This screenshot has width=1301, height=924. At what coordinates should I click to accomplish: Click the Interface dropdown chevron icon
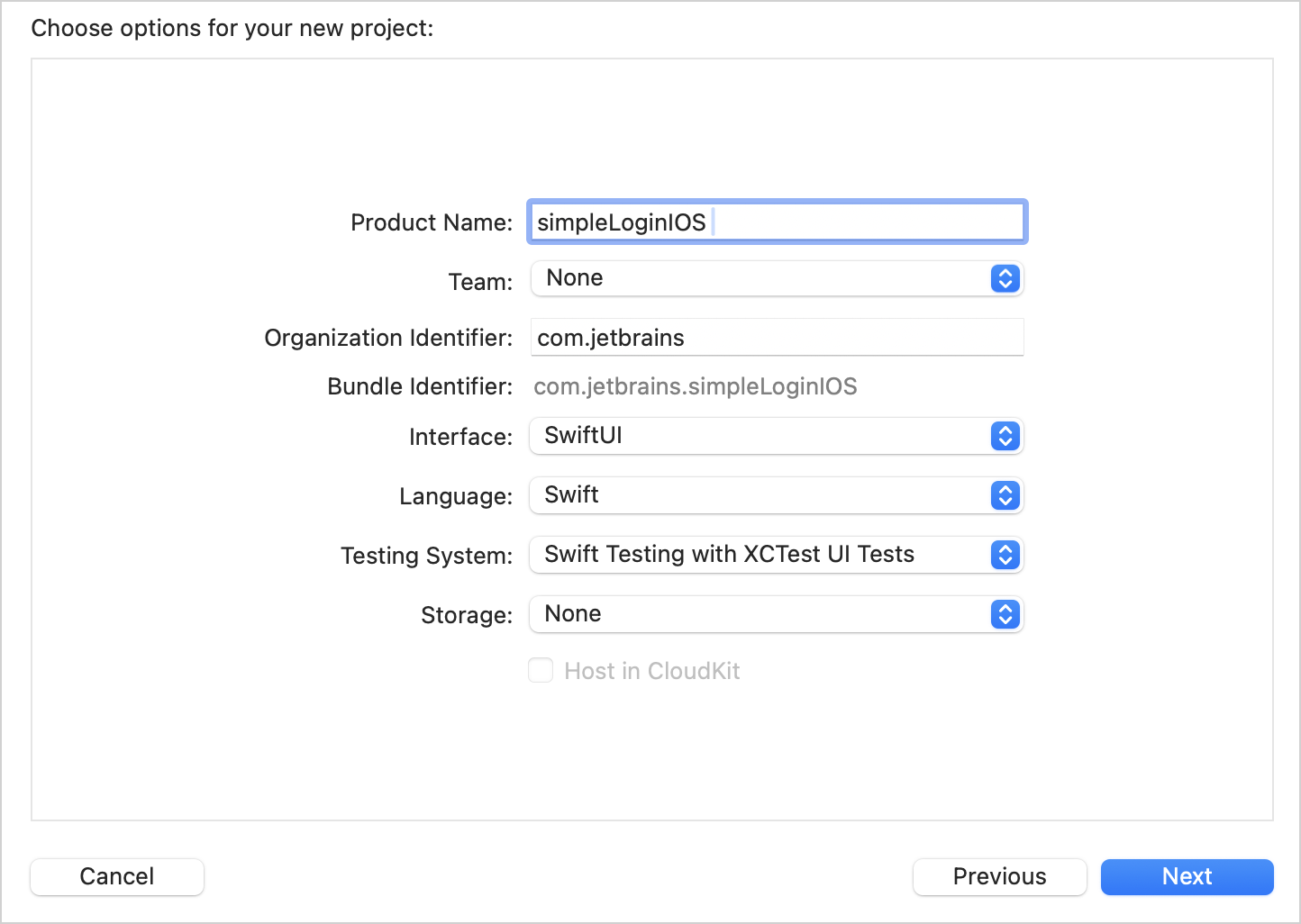1004,436
